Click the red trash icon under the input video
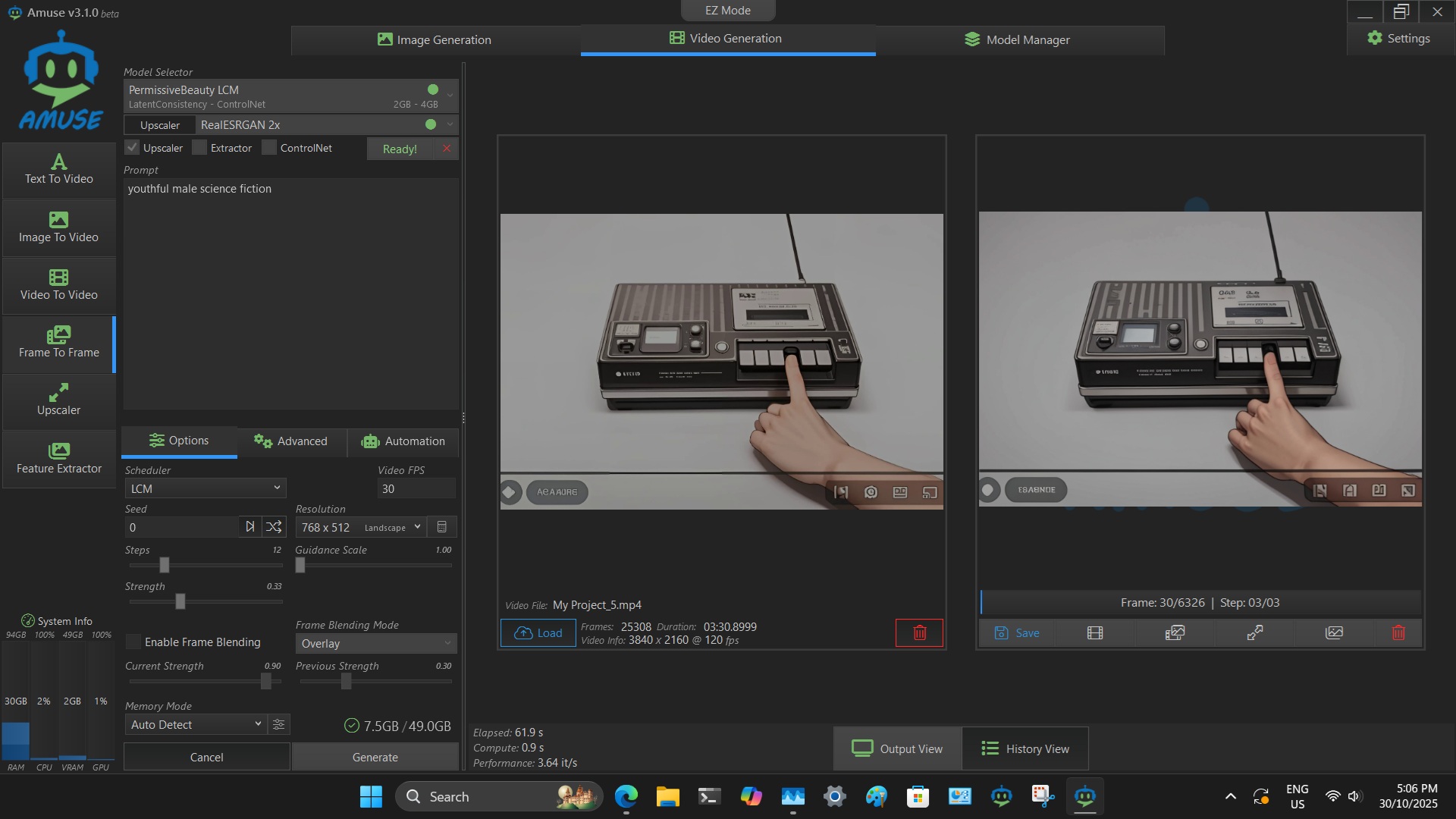This screenshot has width=1456, height=819. [x=919, y=632]
